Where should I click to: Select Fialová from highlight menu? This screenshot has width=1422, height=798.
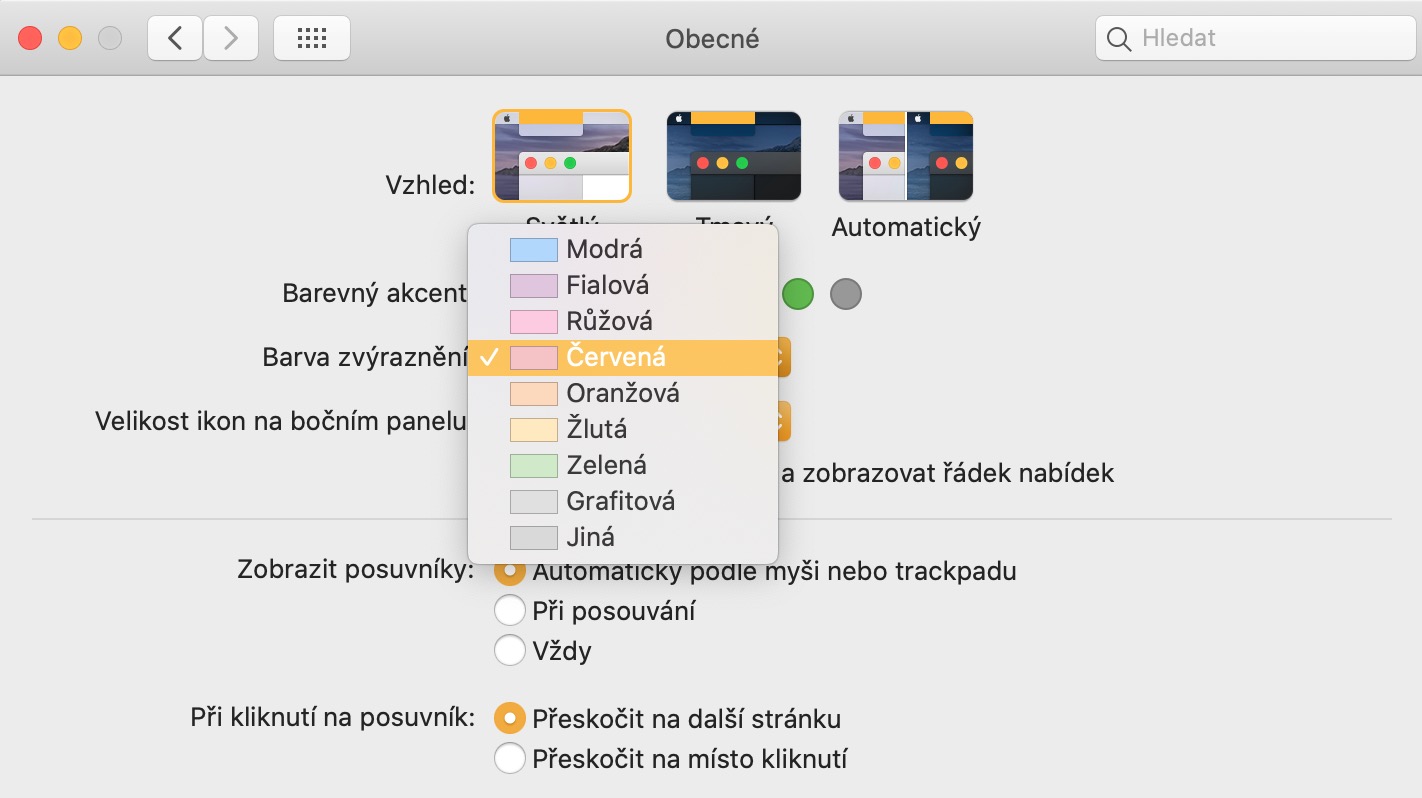(607, 285)
